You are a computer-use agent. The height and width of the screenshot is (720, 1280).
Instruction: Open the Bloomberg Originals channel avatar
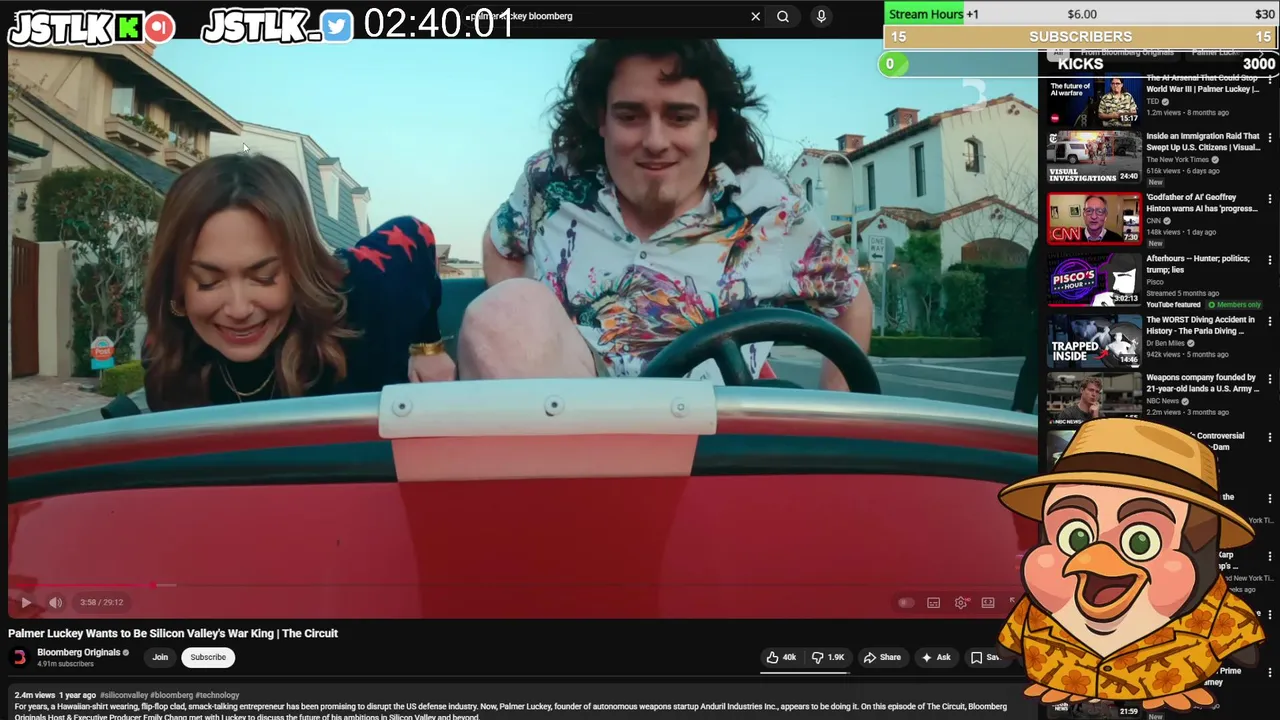[18, 657]
